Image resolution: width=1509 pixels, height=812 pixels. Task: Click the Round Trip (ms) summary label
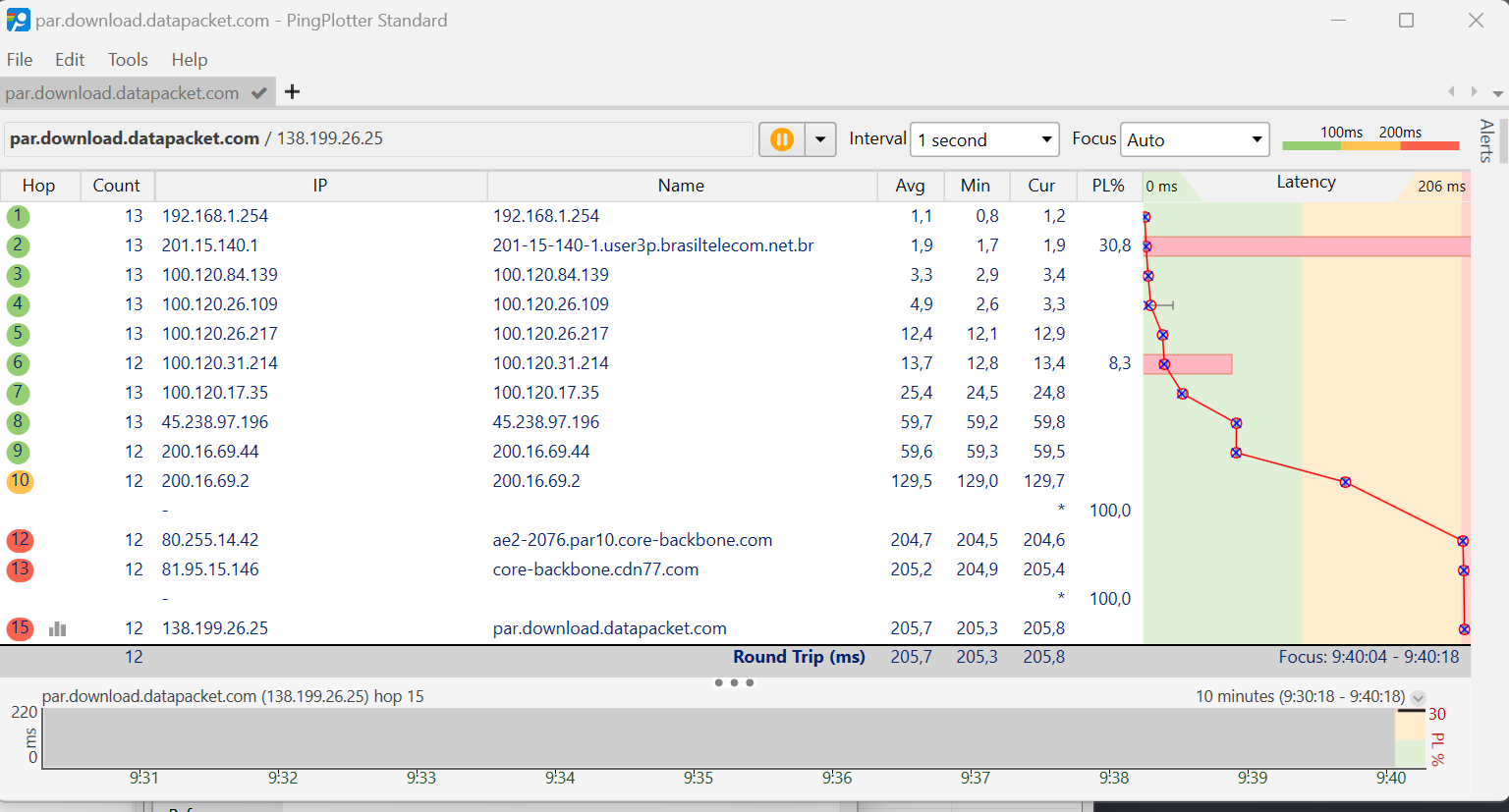799,657
